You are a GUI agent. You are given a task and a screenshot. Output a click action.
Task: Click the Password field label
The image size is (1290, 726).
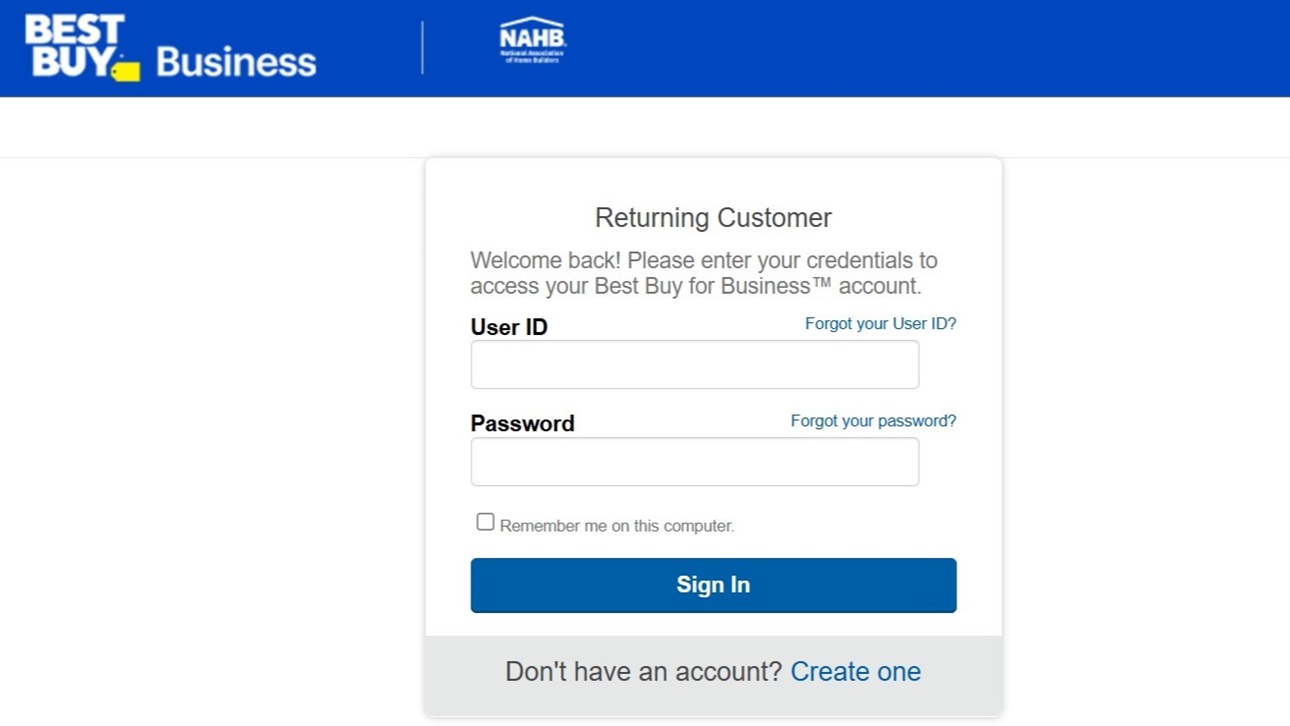coord(523,424)
